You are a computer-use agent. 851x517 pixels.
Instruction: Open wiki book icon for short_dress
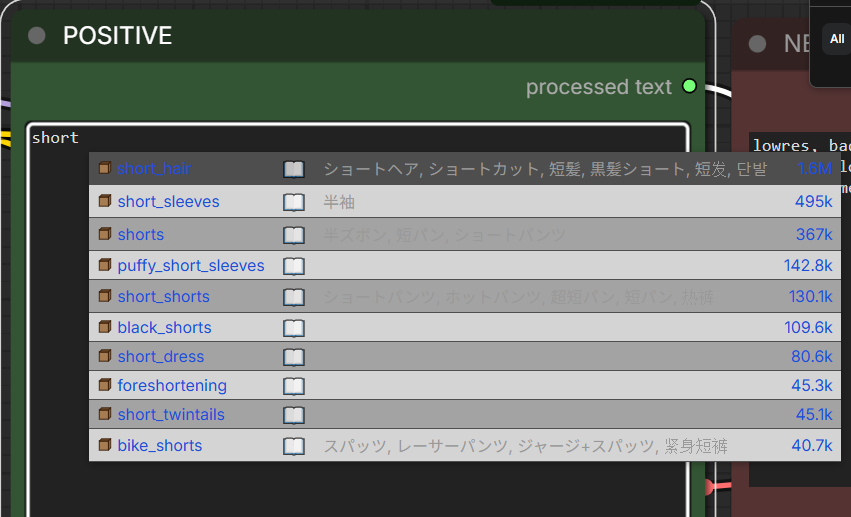[x=294, y=358]
